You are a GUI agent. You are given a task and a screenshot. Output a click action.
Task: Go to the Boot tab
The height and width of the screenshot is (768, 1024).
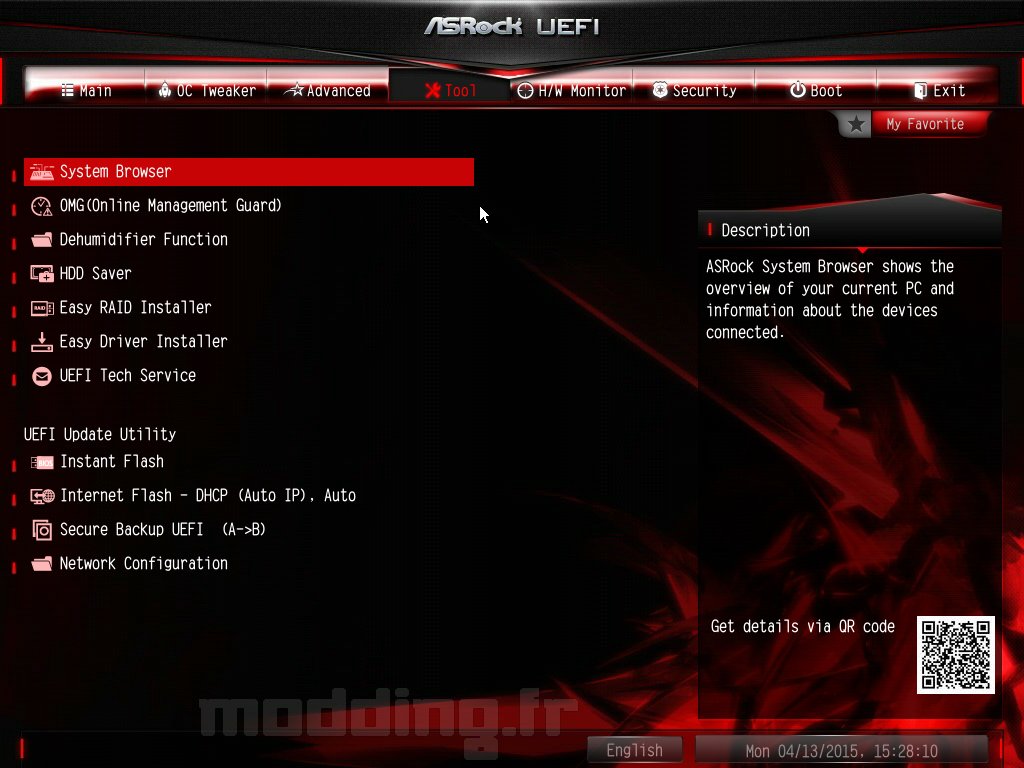(816, 91)
